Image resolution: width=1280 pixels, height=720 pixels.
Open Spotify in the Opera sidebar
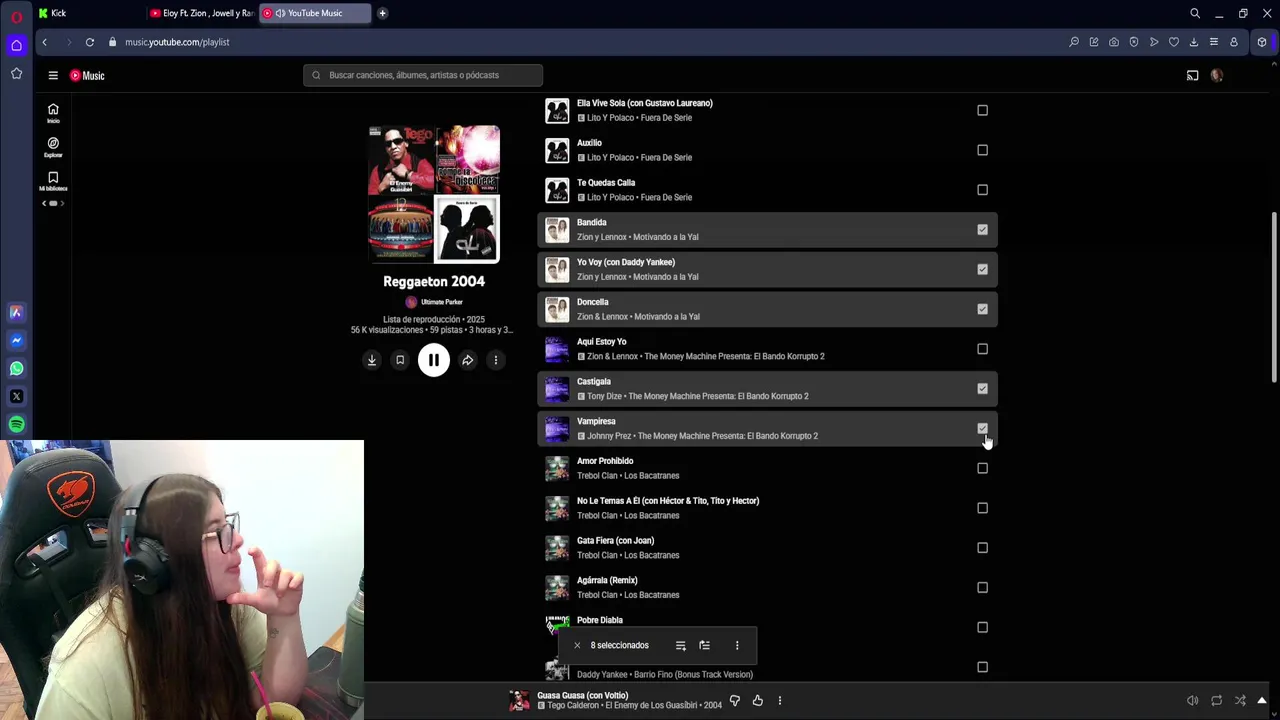click(16, 424)
